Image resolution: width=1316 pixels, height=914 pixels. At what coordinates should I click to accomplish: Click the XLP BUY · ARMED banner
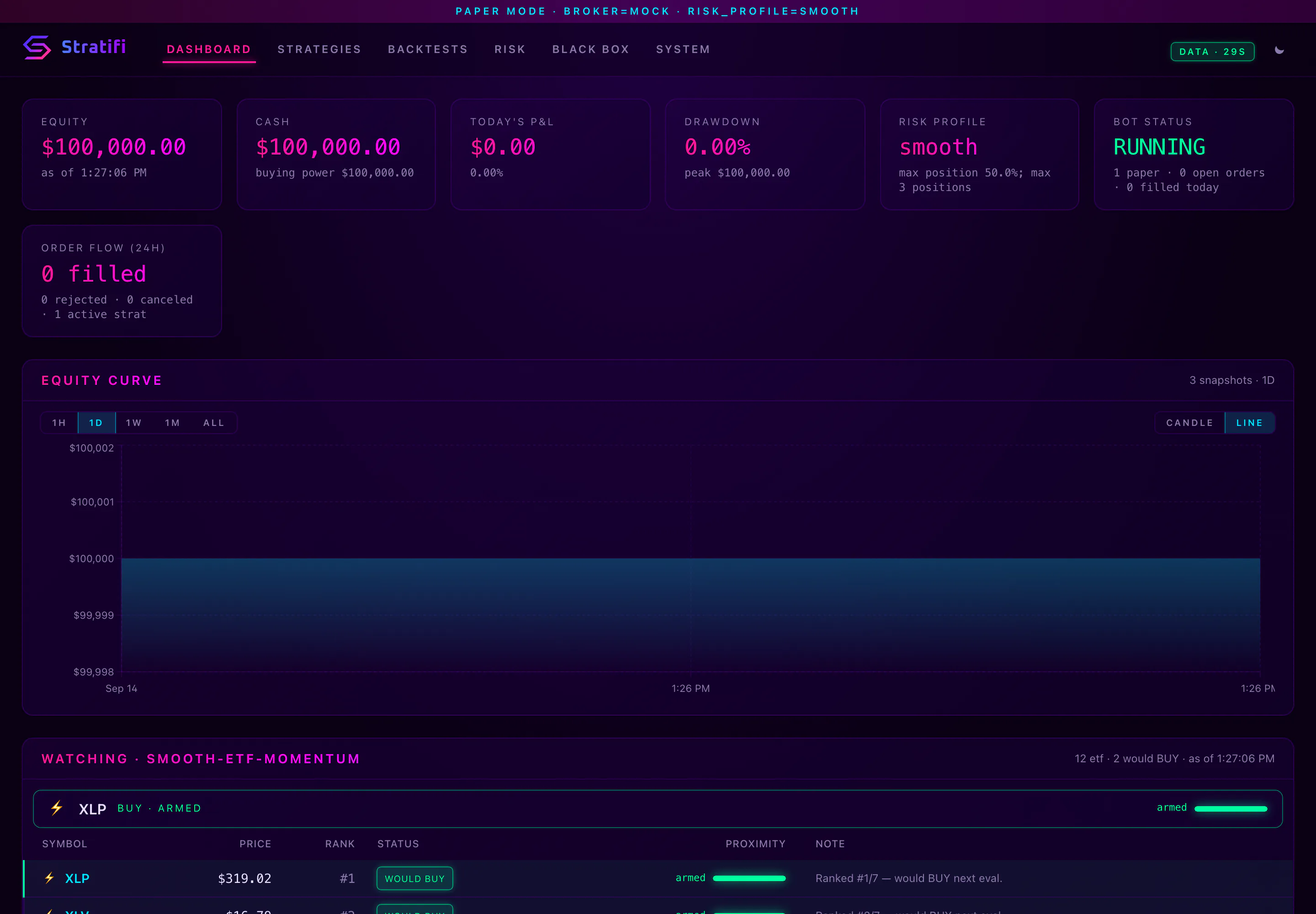[658, 808]
